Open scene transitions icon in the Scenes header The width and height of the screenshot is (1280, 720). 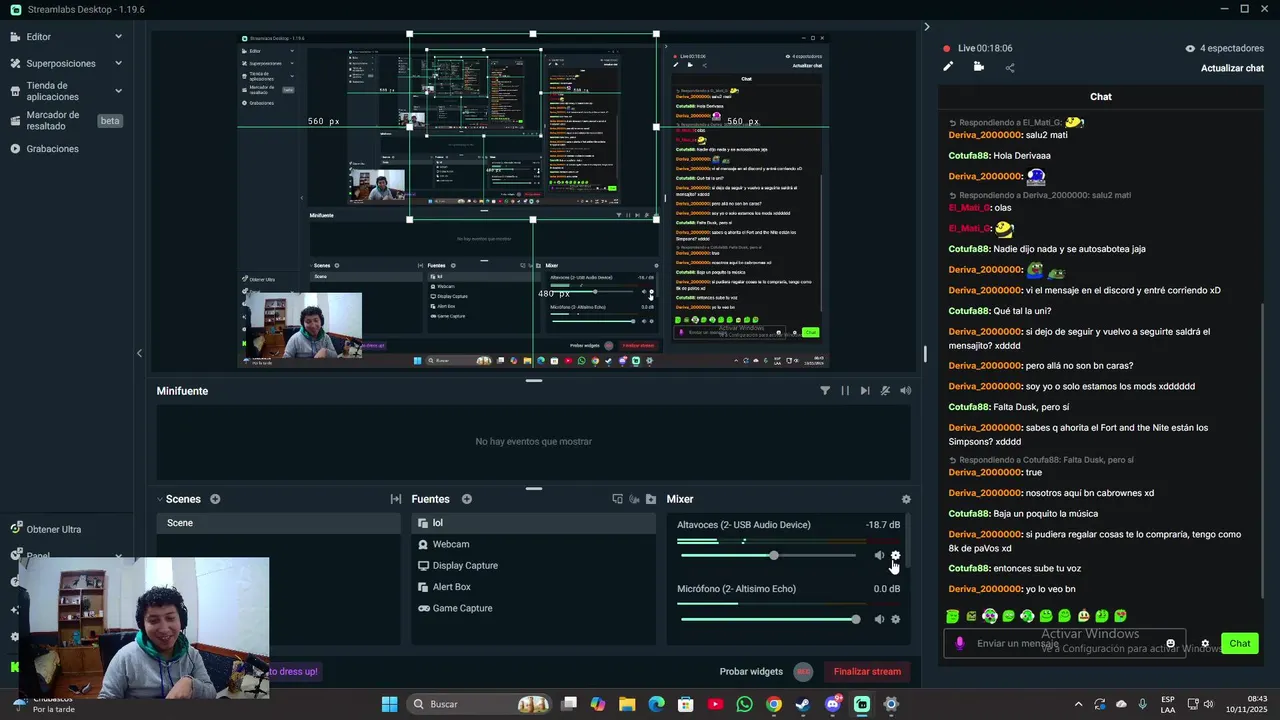(x=396, y=499)
